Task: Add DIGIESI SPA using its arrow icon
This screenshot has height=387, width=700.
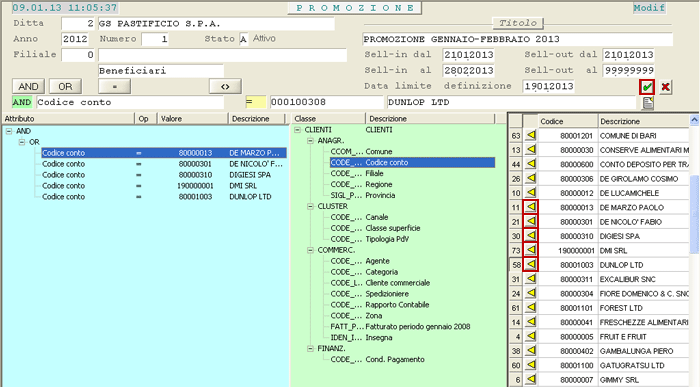Action: tap(530, 235)
